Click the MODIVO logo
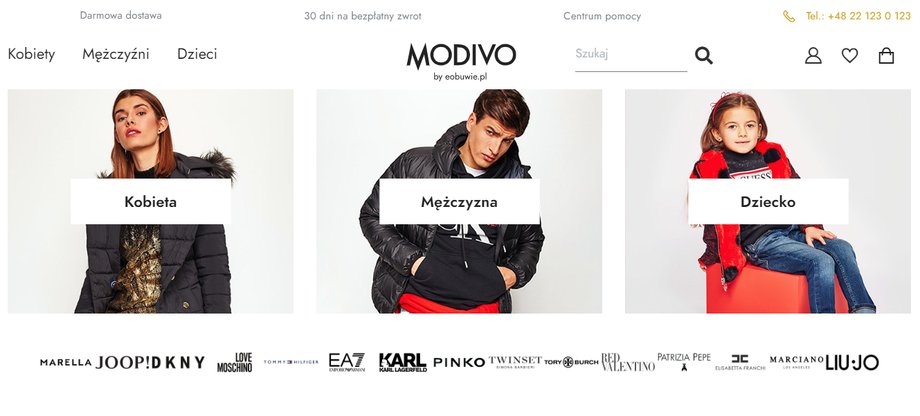 (461, 61)
